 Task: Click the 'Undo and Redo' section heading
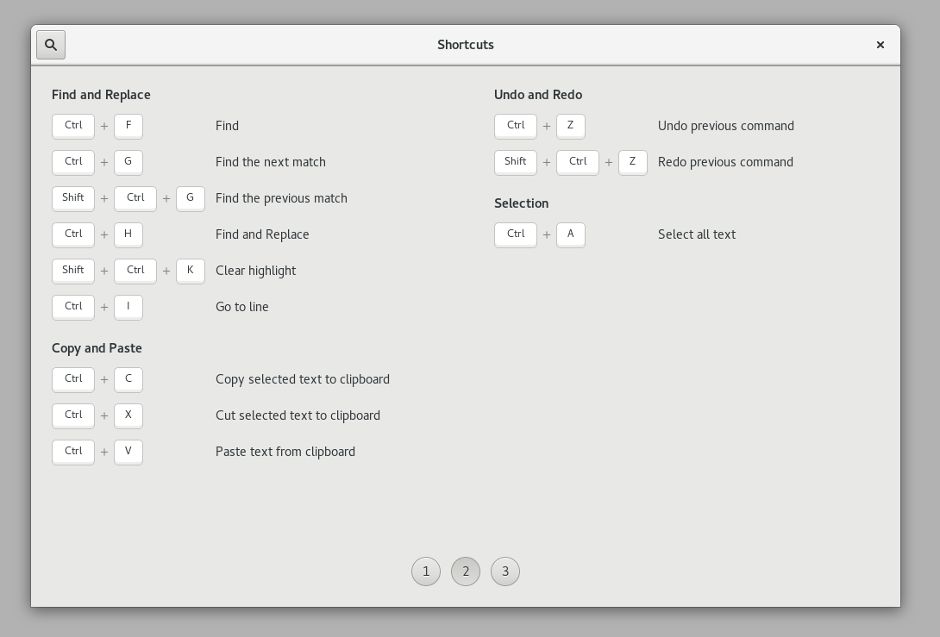point(538,95)
